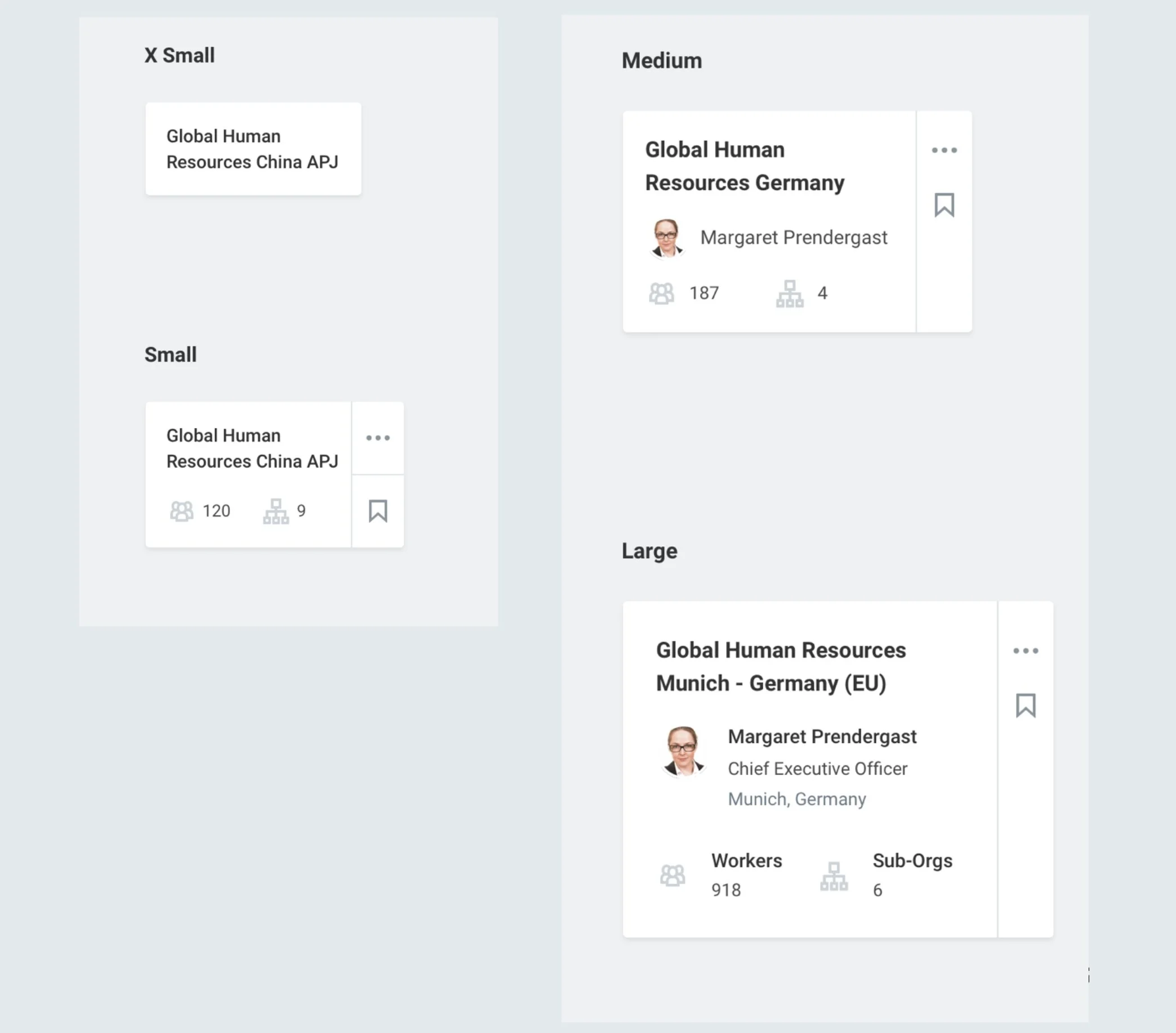
Task: Toggle the bookmark on Small China APJ card
Action: pyautogui.click(x=378, y=511)
